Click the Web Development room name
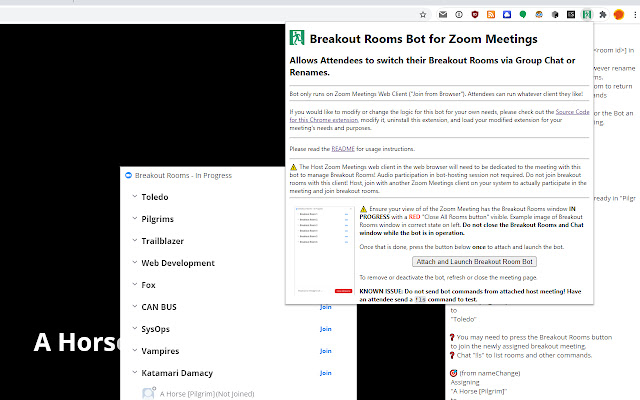 178,263
